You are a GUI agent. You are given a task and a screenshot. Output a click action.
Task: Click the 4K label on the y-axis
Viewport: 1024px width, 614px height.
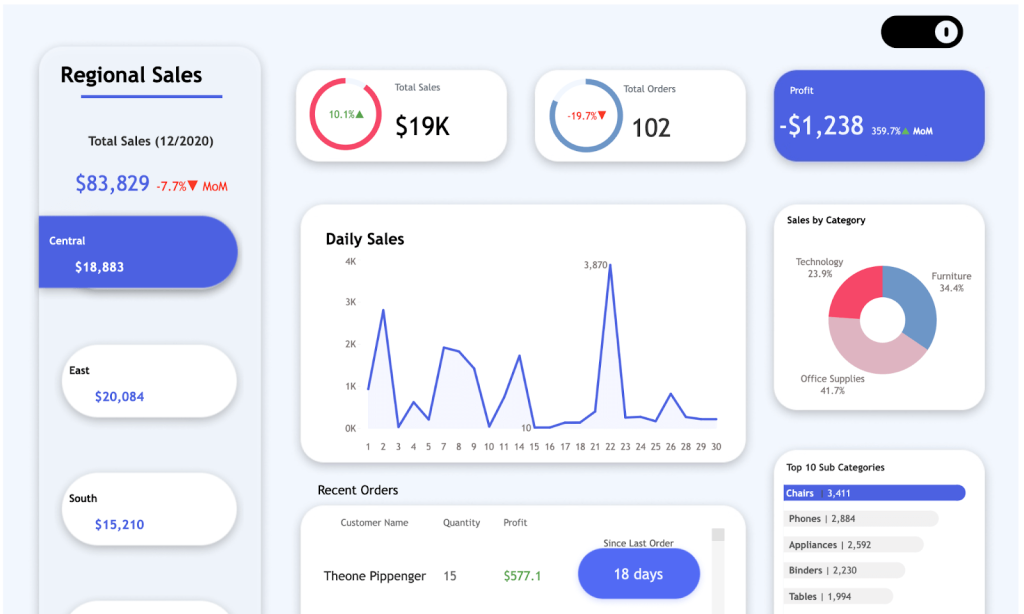[351, 261]
